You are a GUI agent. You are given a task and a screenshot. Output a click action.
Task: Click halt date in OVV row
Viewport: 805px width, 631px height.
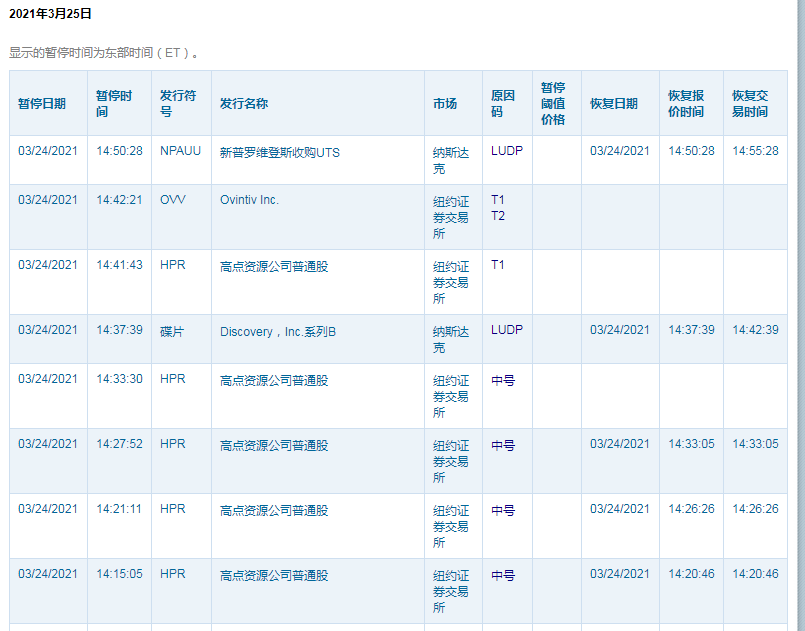(x=48, y=200)
